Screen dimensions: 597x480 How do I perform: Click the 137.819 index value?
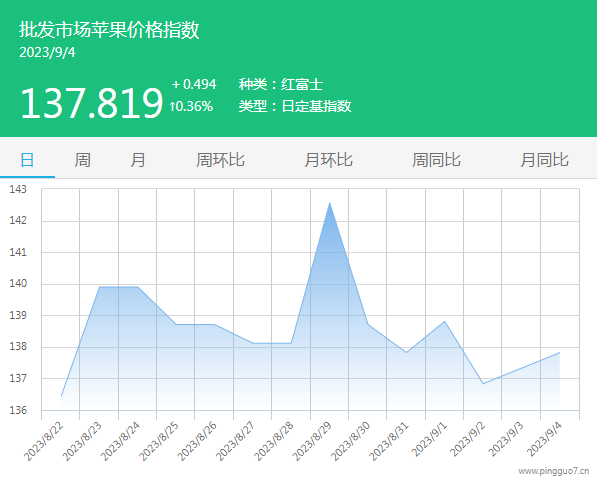point(91,103)
